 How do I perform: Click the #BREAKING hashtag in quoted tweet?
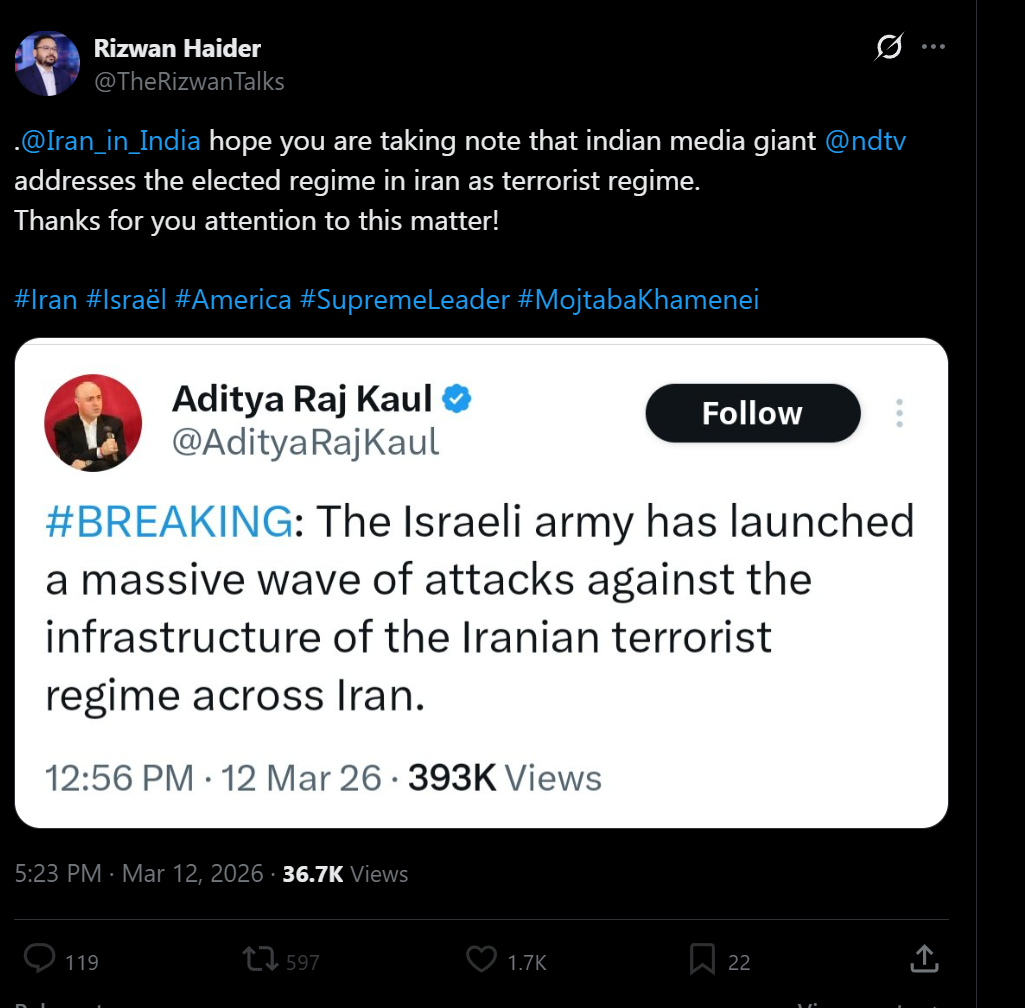click(169, 522)
